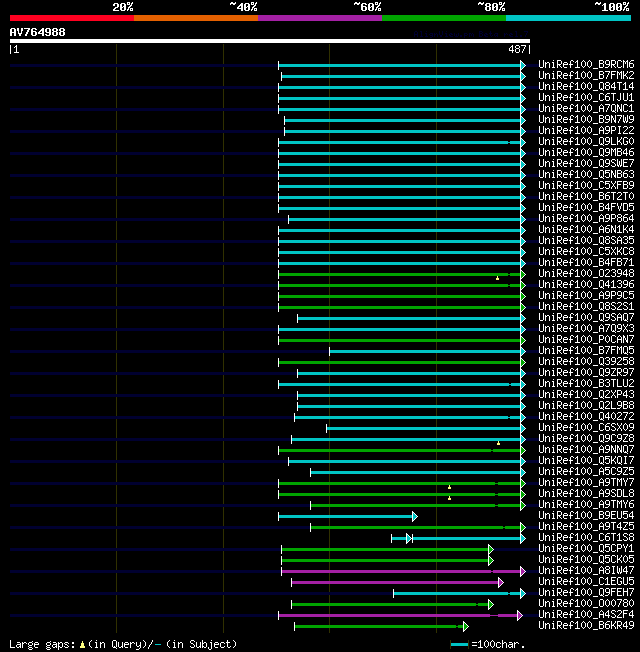
Task: Open hit UniRef100_C6TJU1
Action: pos(586,97)
